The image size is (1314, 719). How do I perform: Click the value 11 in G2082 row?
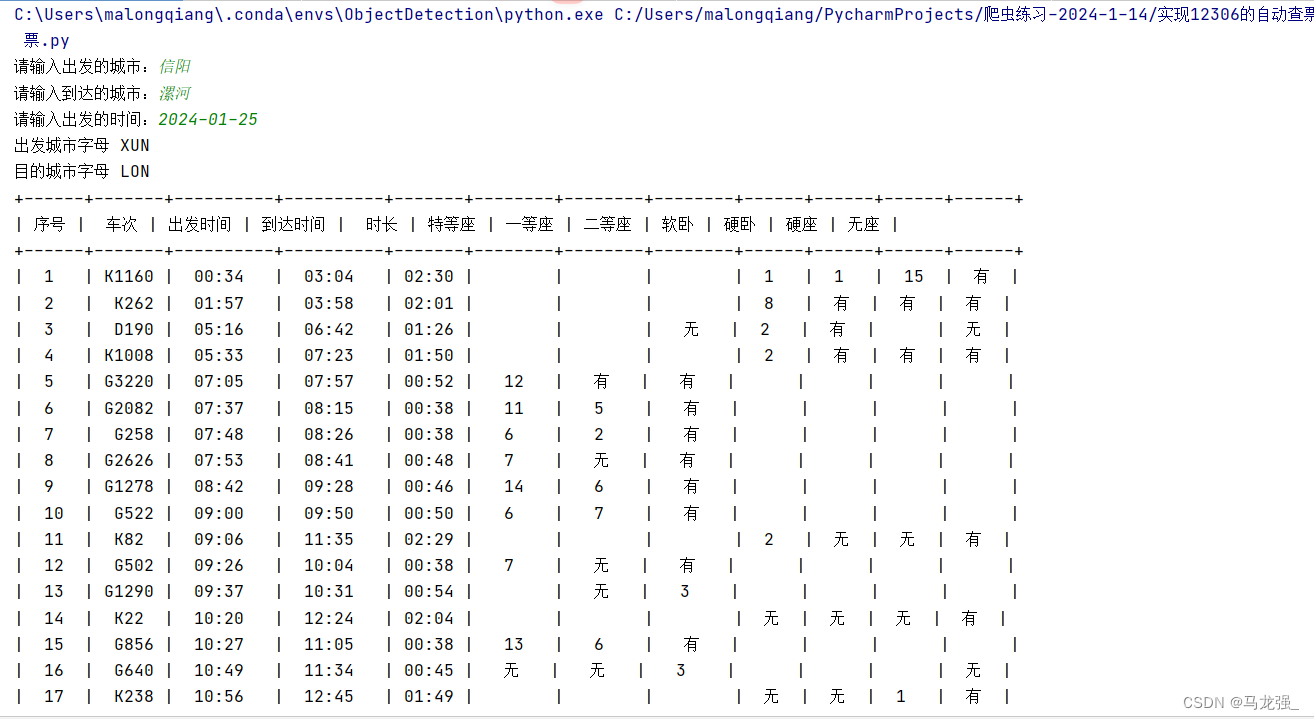pyautogui.click(x=514, y=408)
